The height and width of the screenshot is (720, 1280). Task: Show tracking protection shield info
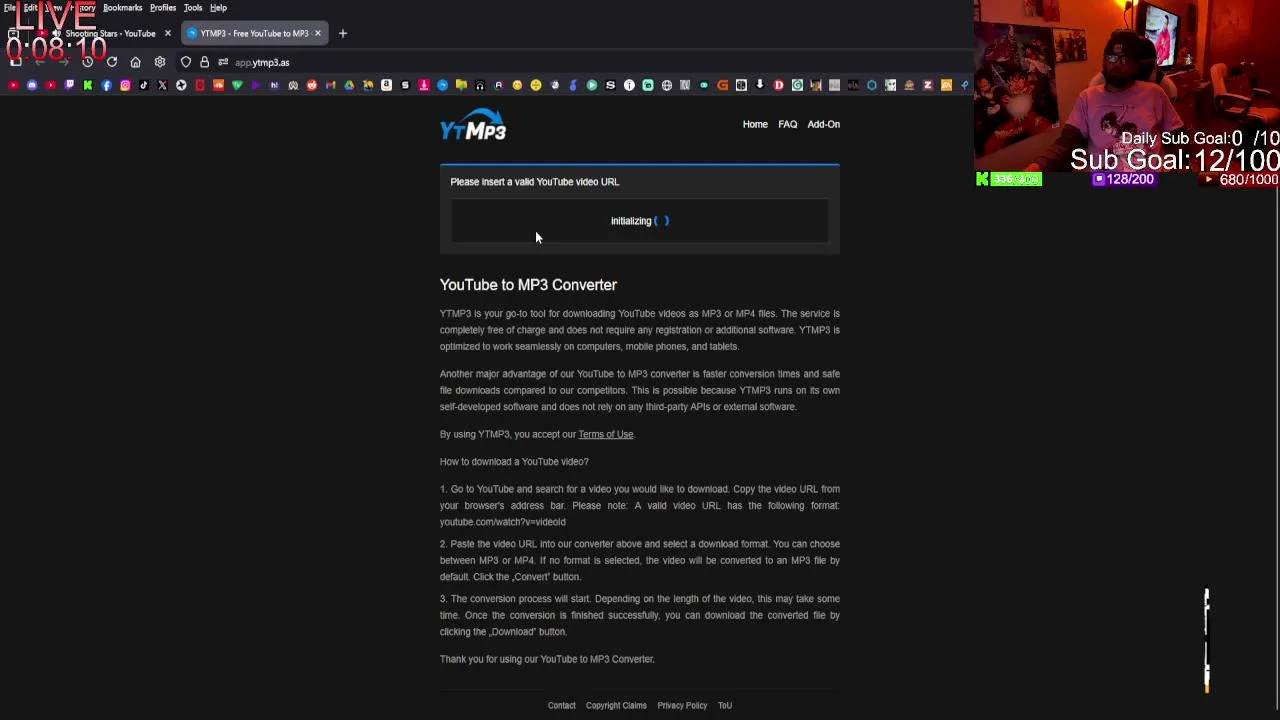click(186, 62)
